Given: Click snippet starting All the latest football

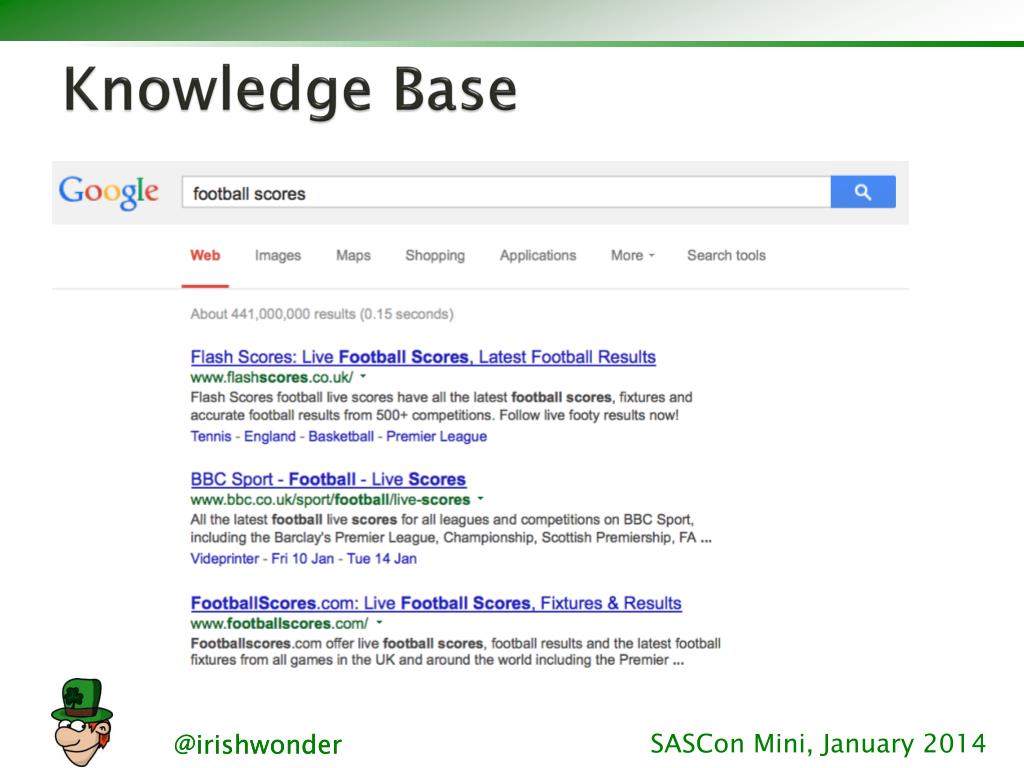Looking at the screenshot, I should [x=451, y=528].
